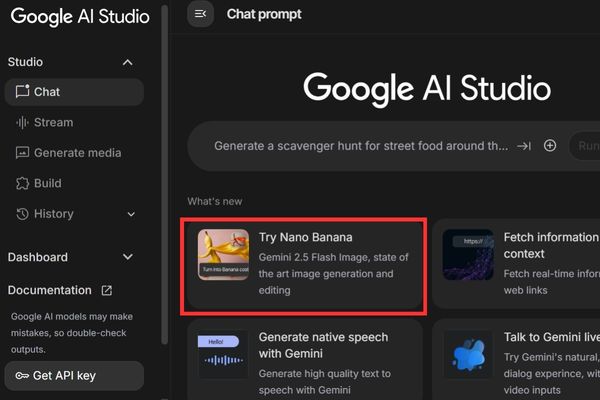Open History in the sidebar
The width and height of the screenshot is (600, 400).
click(x=54, y=214)
